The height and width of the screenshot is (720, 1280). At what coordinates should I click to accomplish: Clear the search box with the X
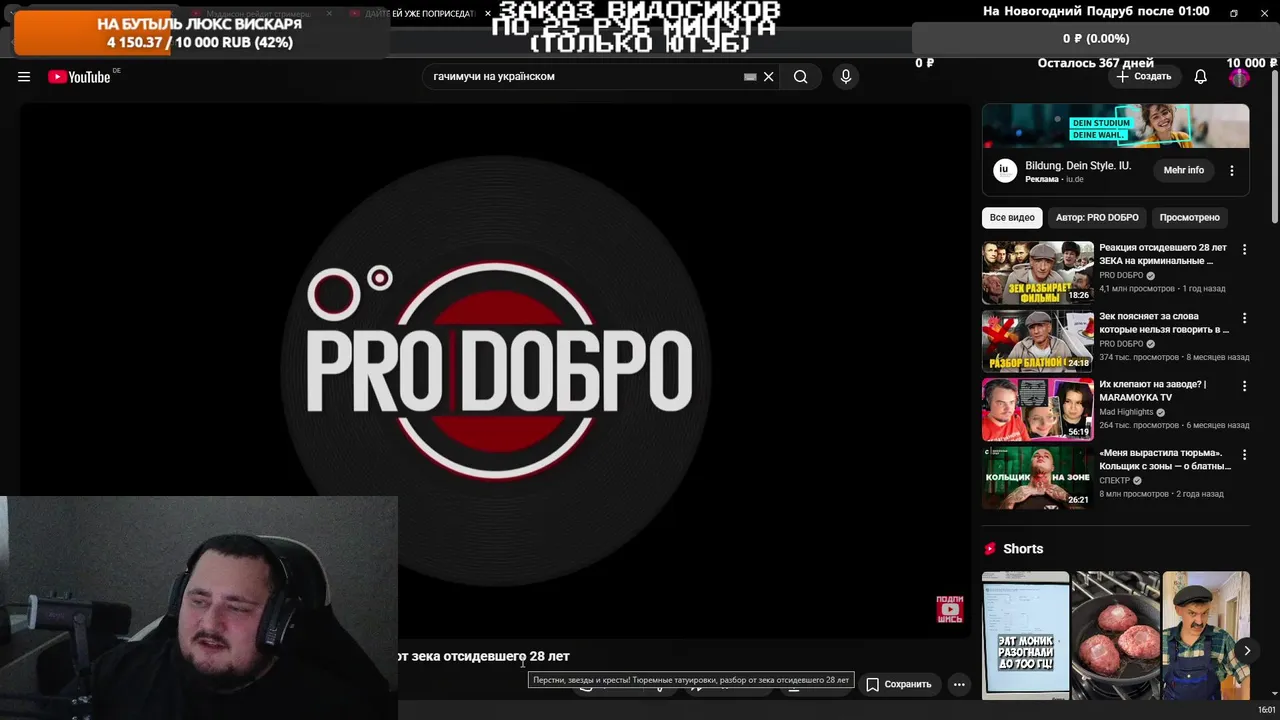768,77
